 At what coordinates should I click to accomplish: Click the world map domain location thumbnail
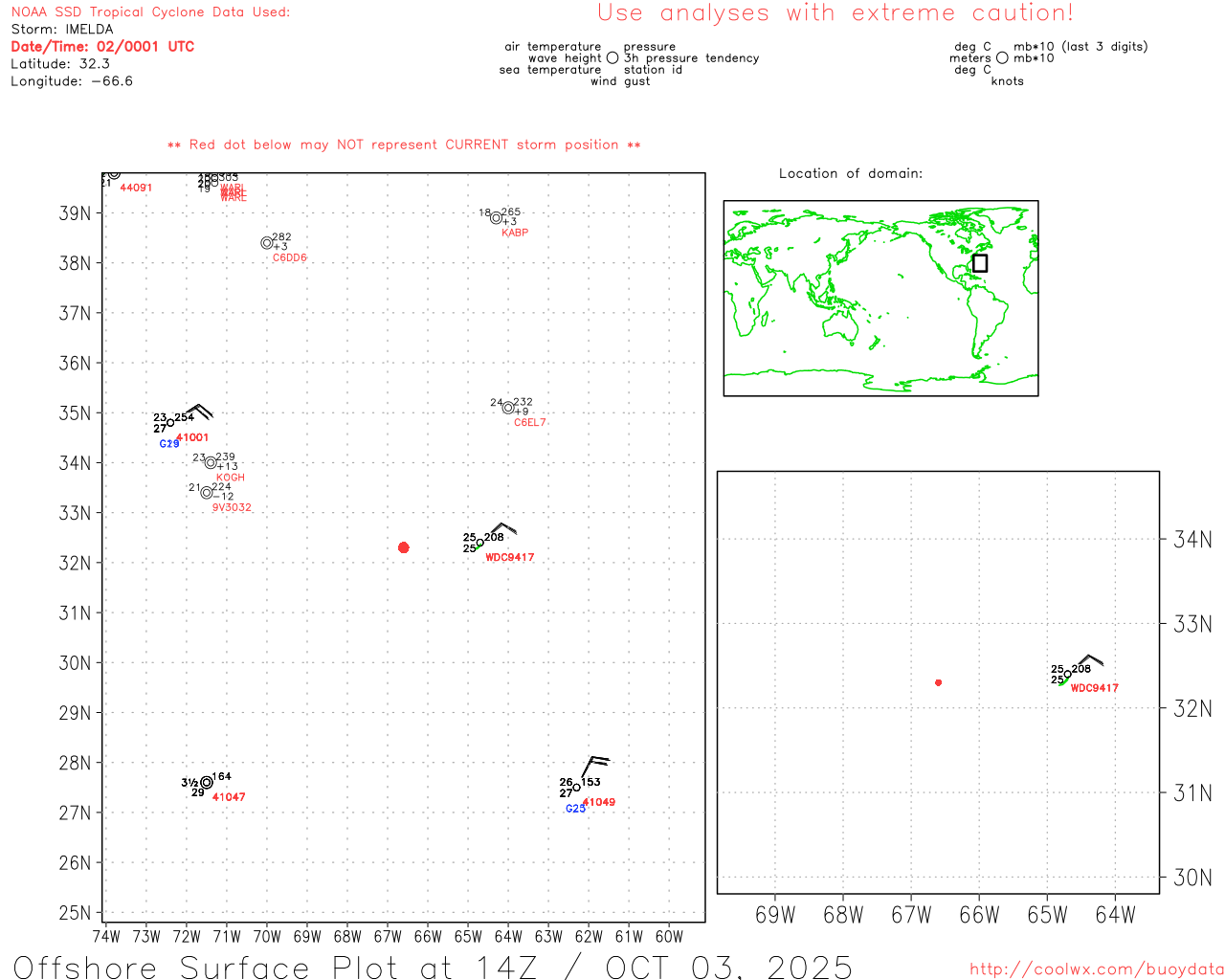(x=880, y=298)
